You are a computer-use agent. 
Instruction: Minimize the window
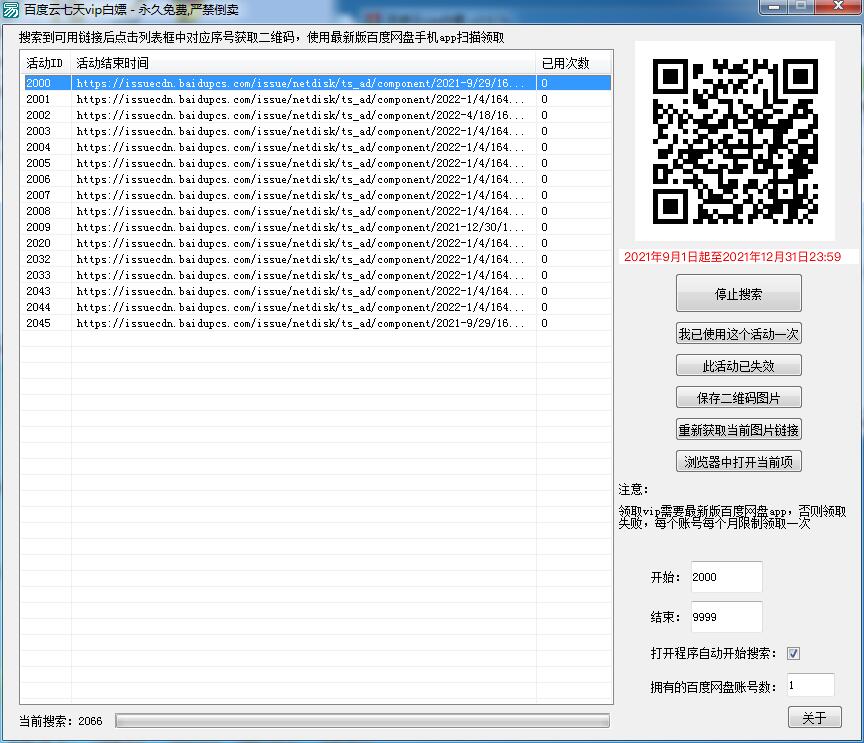(x=774, y=6)
